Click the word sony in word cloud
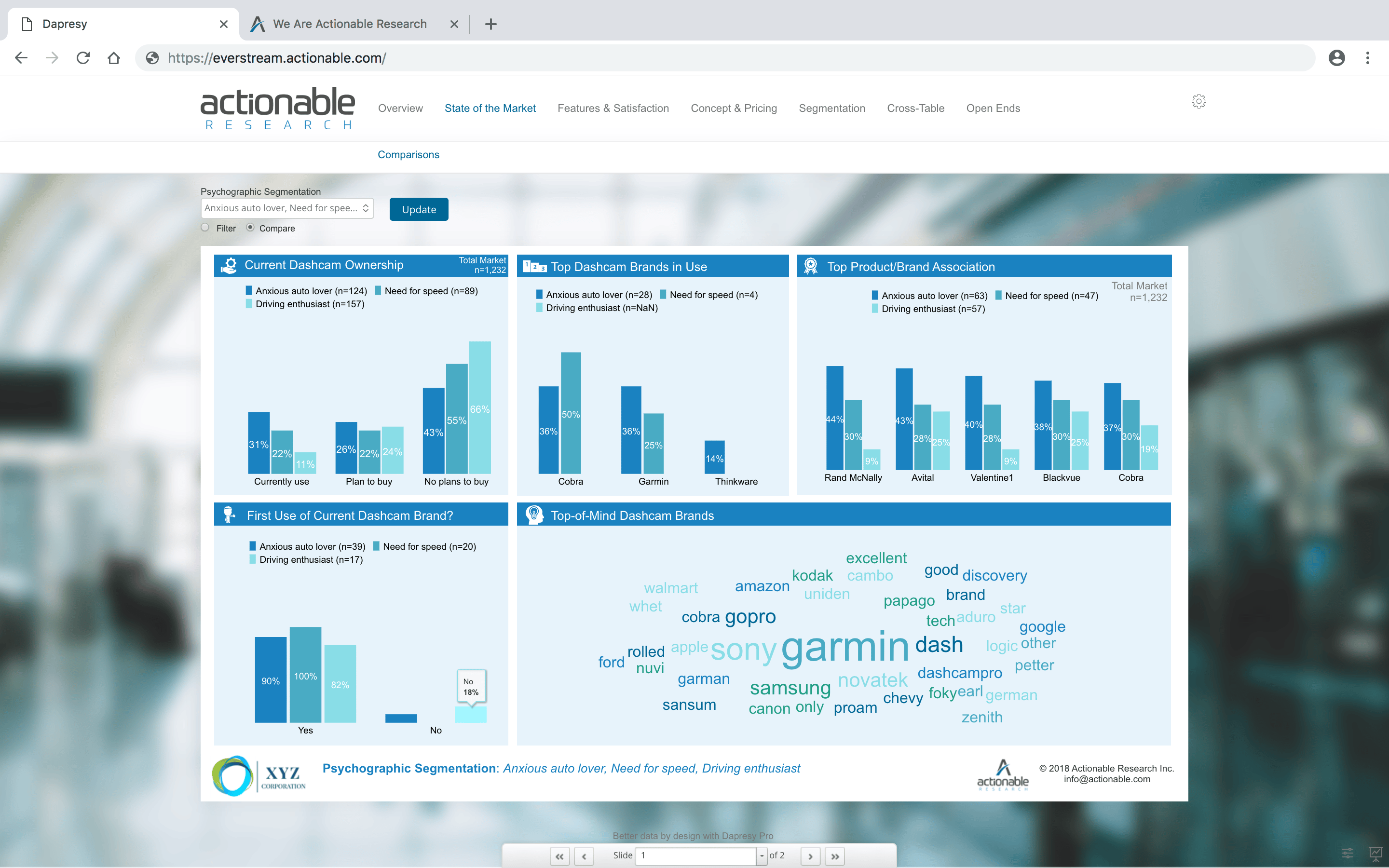The image size is (1389, 868). [x=743, y=650]
